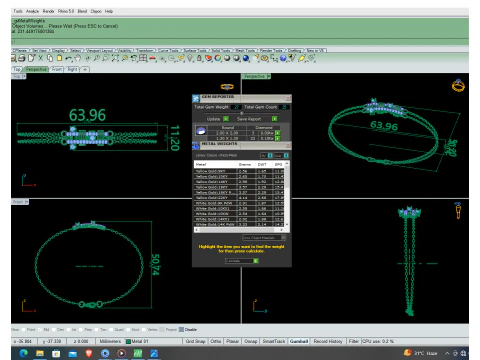Click the Paste clipboard icon
Screen dimensions: 480x360
59,58
